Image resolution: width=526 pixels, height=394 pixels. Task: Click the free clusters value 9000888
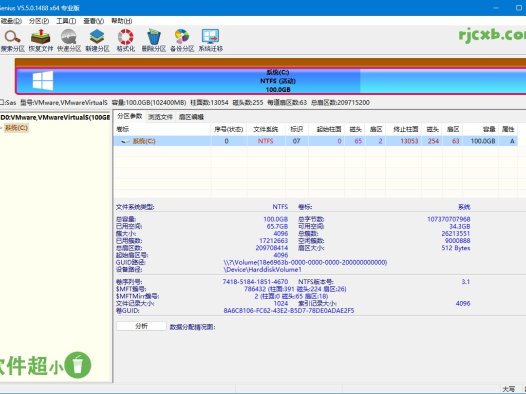pyautogui.click(x=458, y=241)
